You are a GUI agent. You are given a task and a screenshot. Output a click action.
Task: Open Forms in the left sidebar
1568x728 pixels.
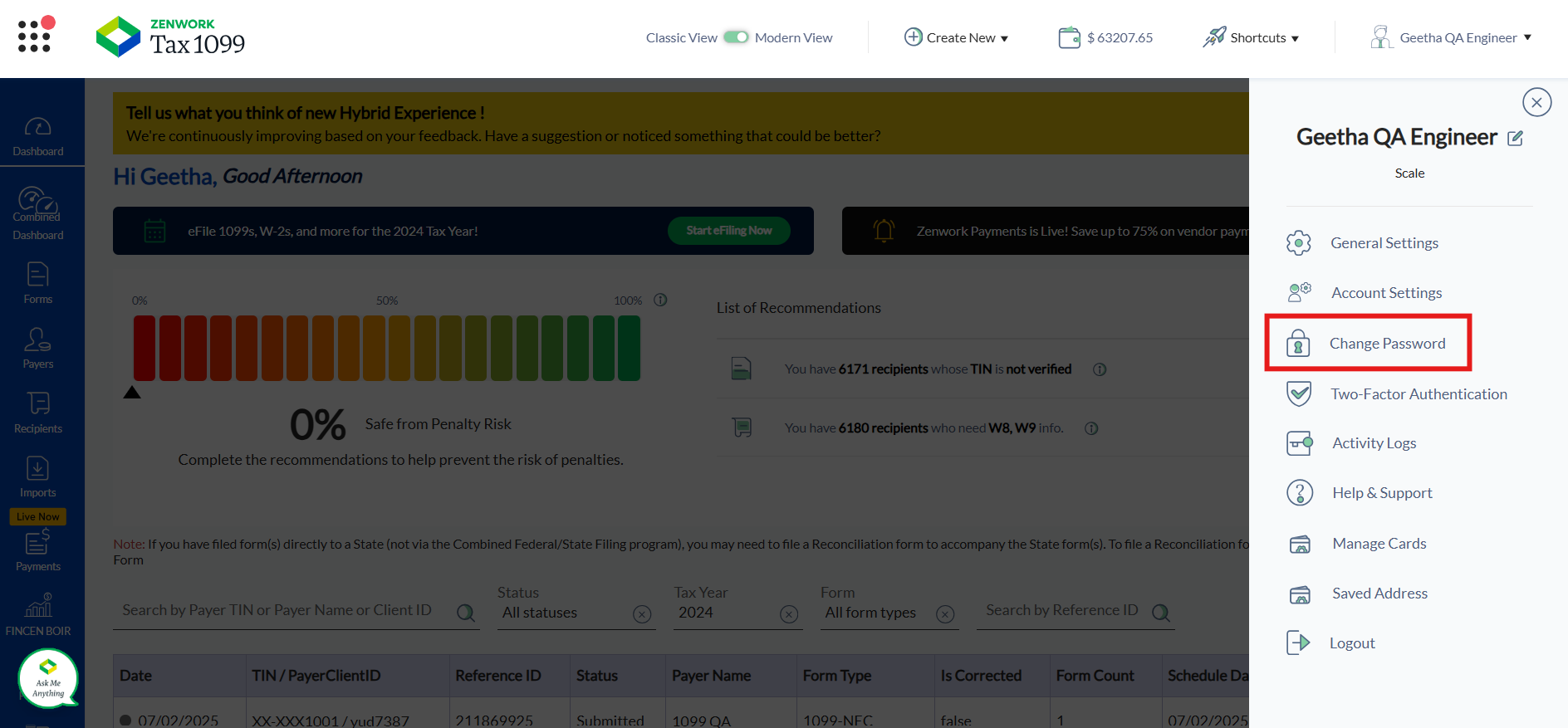tap(38, 283)
